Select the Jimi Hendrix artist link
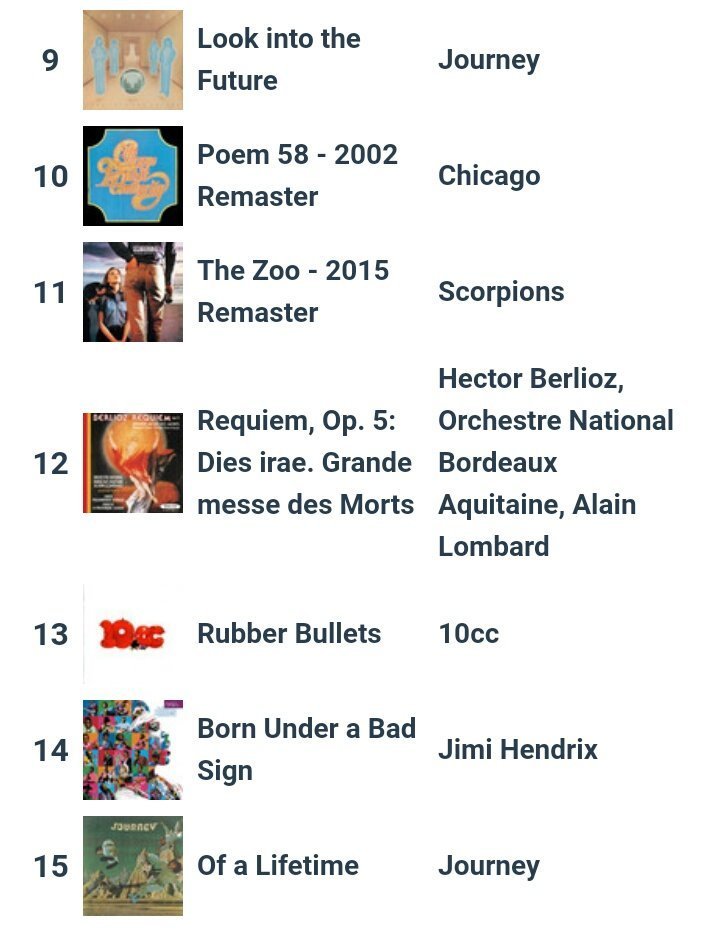 tap(518, 750)
